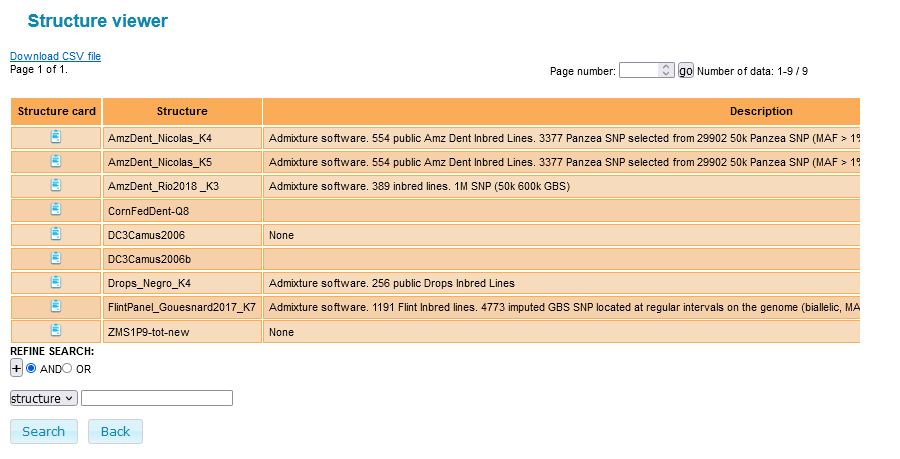This screenshot has width=900, height=459.
Task: Open structure card for CornFedDent-Q8
Action: tap(56, 209)
